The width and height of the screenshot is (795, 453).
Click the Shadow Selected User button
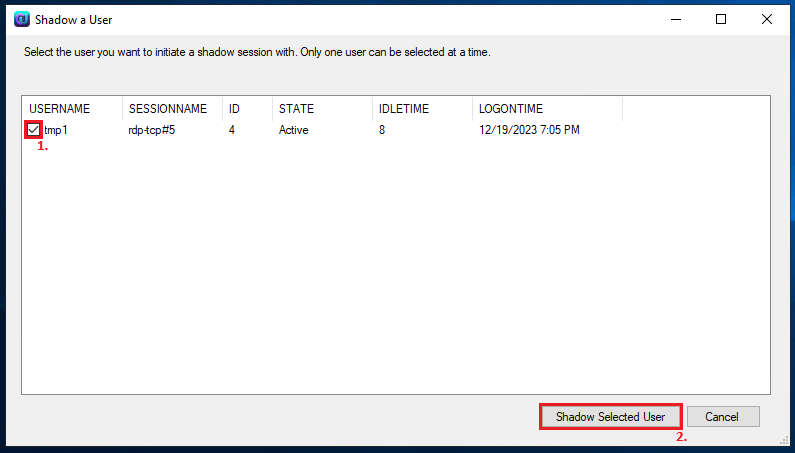tap(610, 417)
